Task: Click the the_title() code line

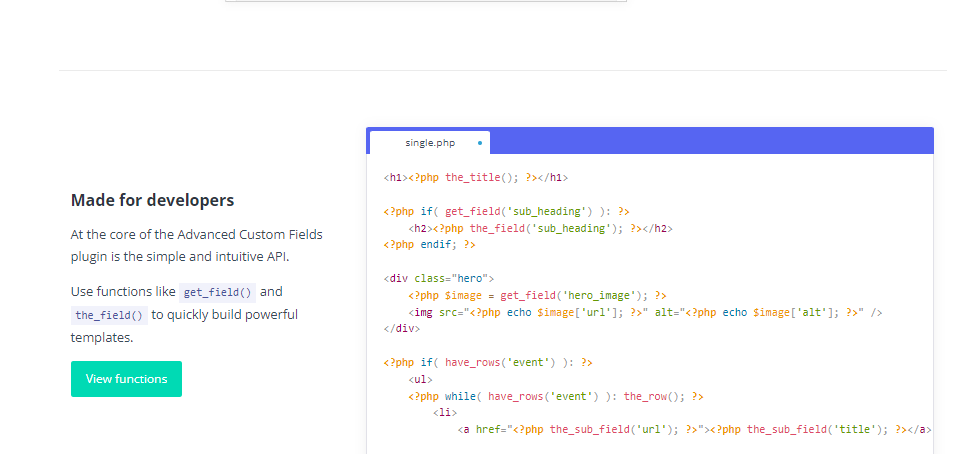Action: click(476, 178)
